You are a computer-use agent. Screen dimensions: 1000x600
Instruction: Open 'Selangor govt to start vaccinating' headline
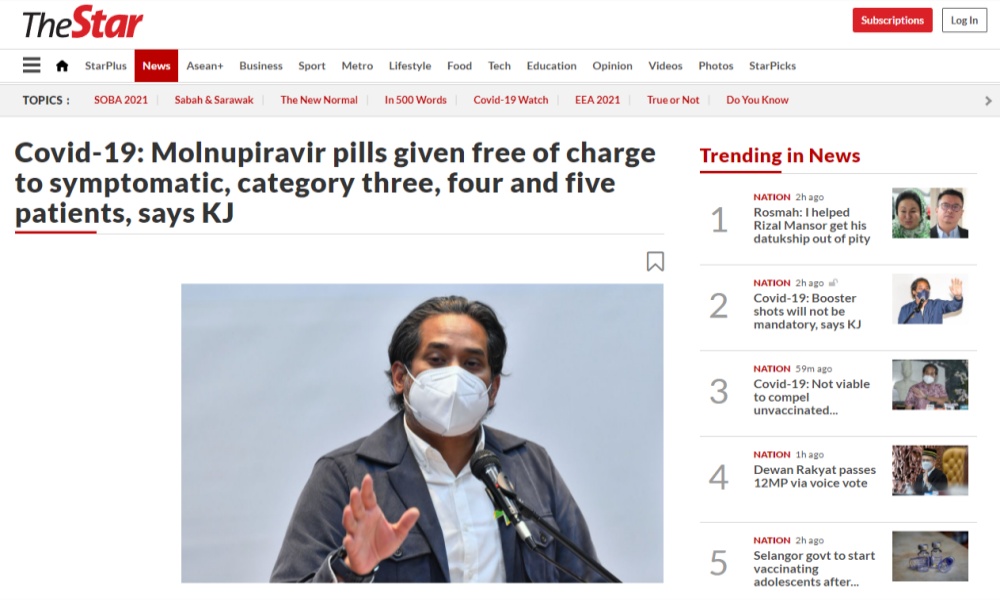tap(814, 569)
